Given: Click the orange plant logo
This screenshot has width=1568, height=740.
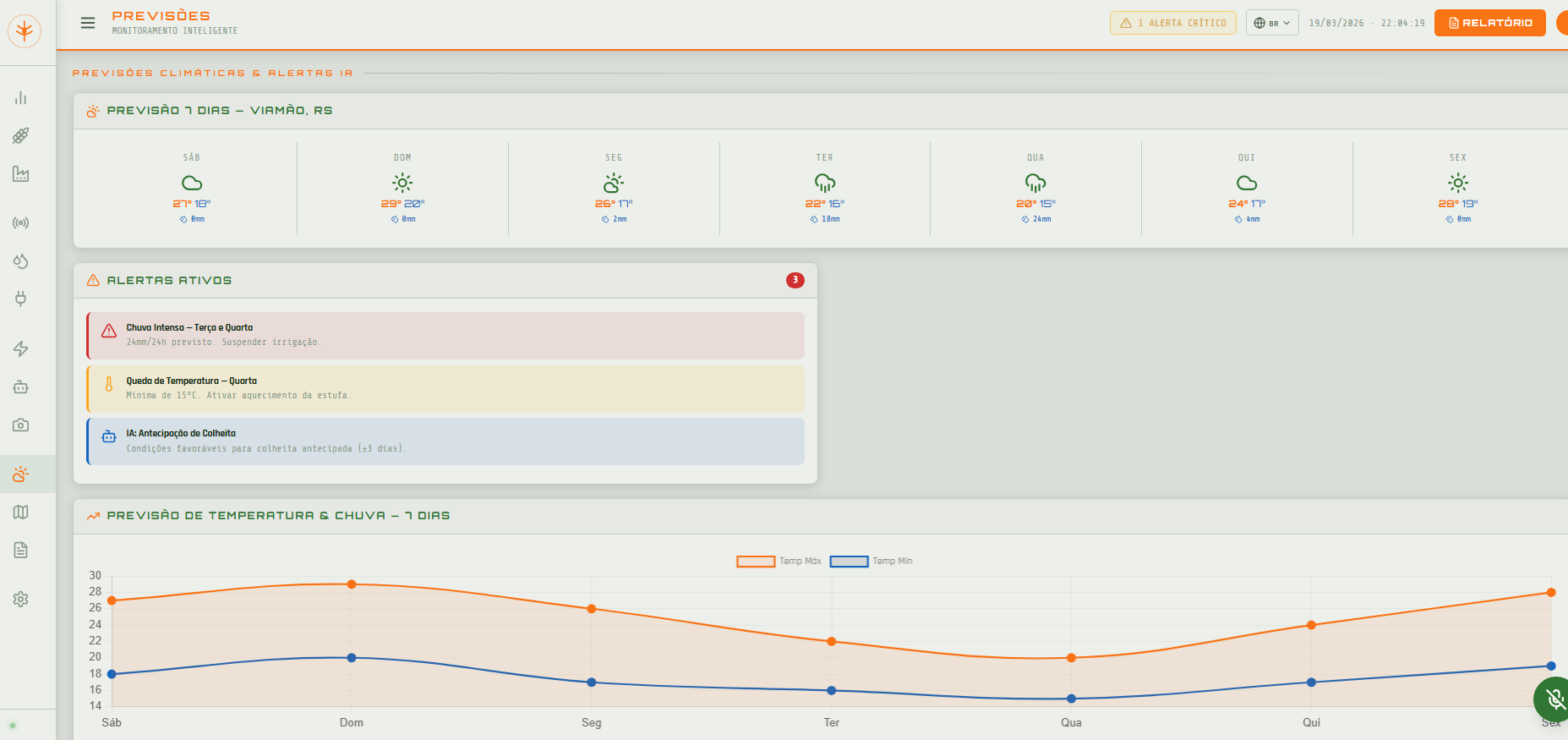Looking at the screenshot, I should [x=25, y=31].
